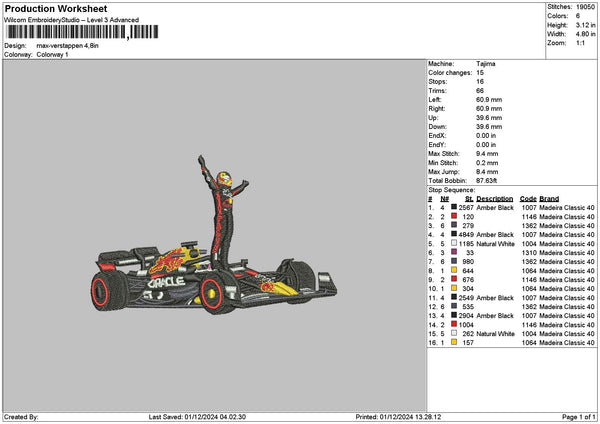Click the white swatch in stop row 15
The height and width of the screenshot is (424, 600).
click(454, 333)
